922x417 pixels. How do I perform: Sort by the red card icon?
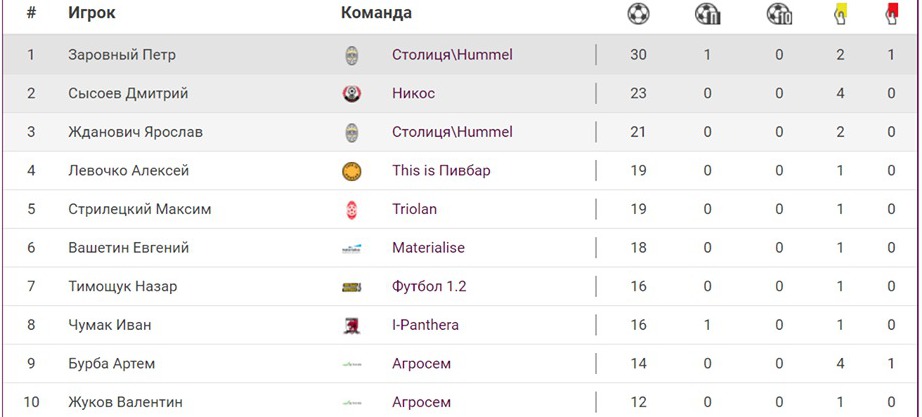click(x=891, y=13)
